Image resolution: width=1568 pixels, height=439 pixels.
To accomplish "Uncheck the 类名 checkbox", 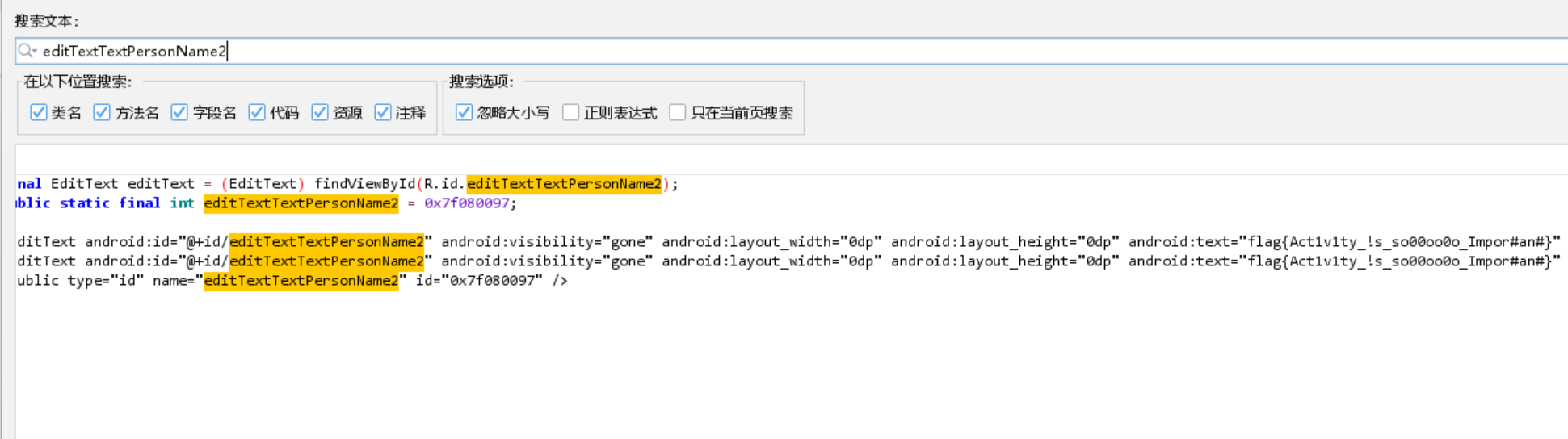I will point(38,112).
